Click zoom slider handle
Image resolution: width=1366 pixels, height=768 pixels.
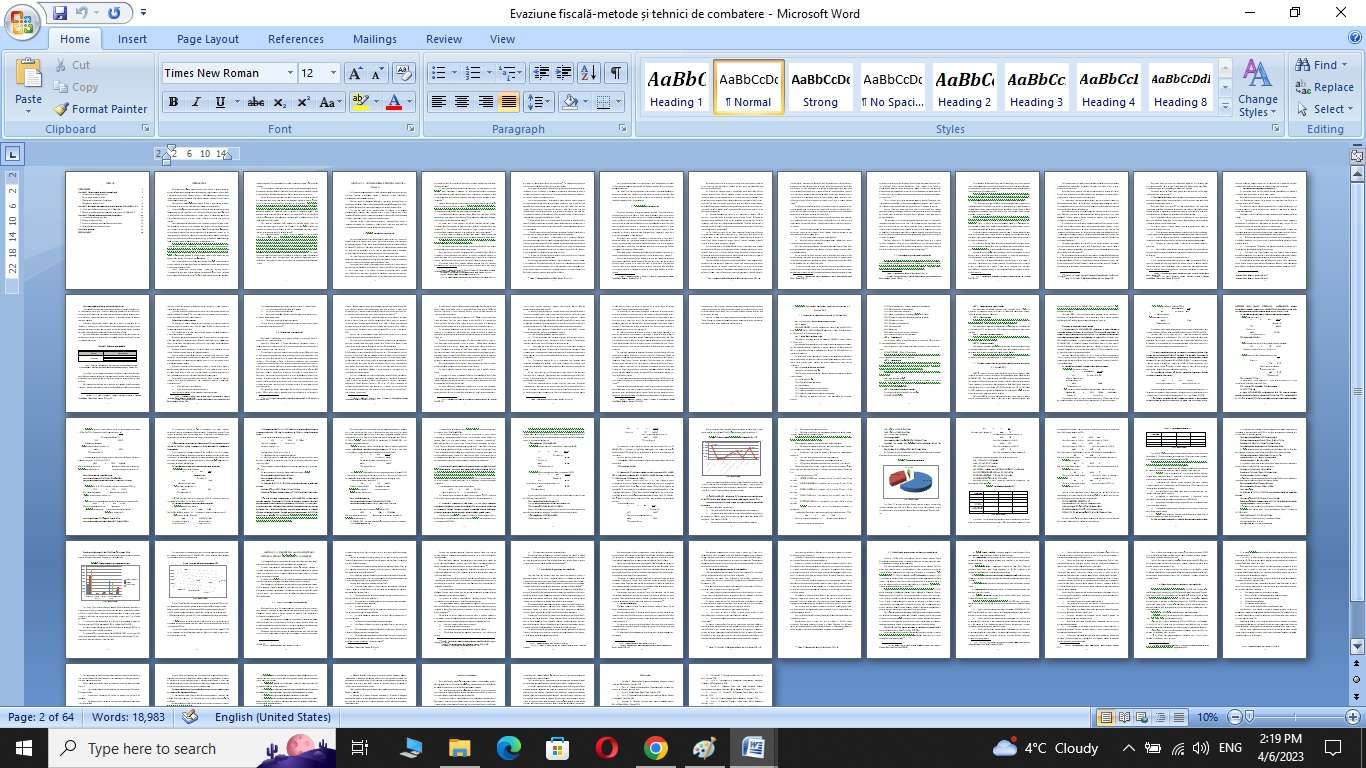[1249, 717]
